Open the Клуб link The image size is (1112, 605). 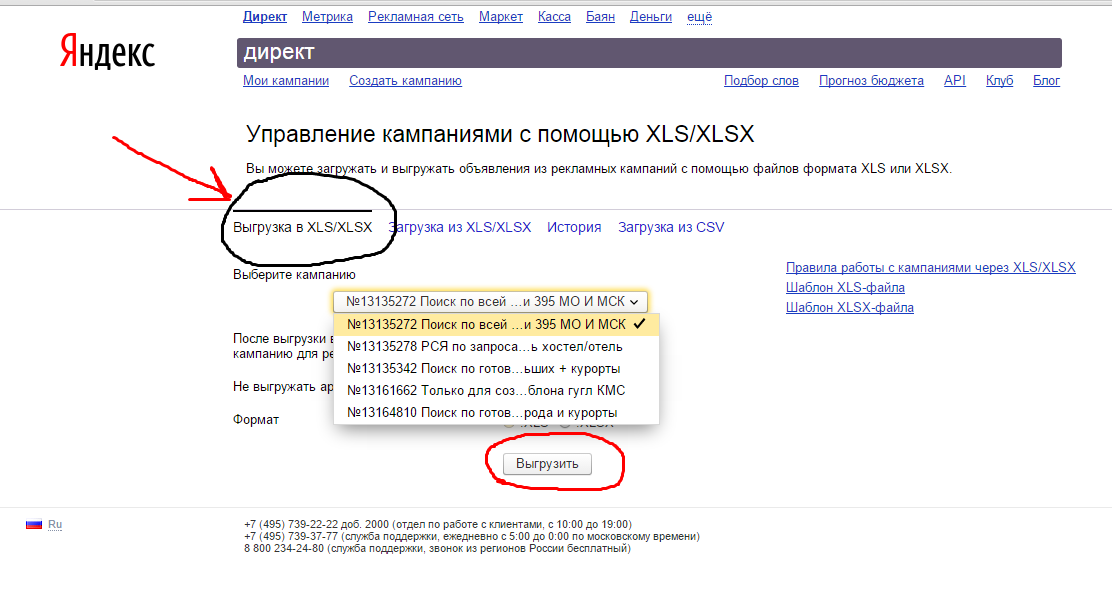[999, 80]
